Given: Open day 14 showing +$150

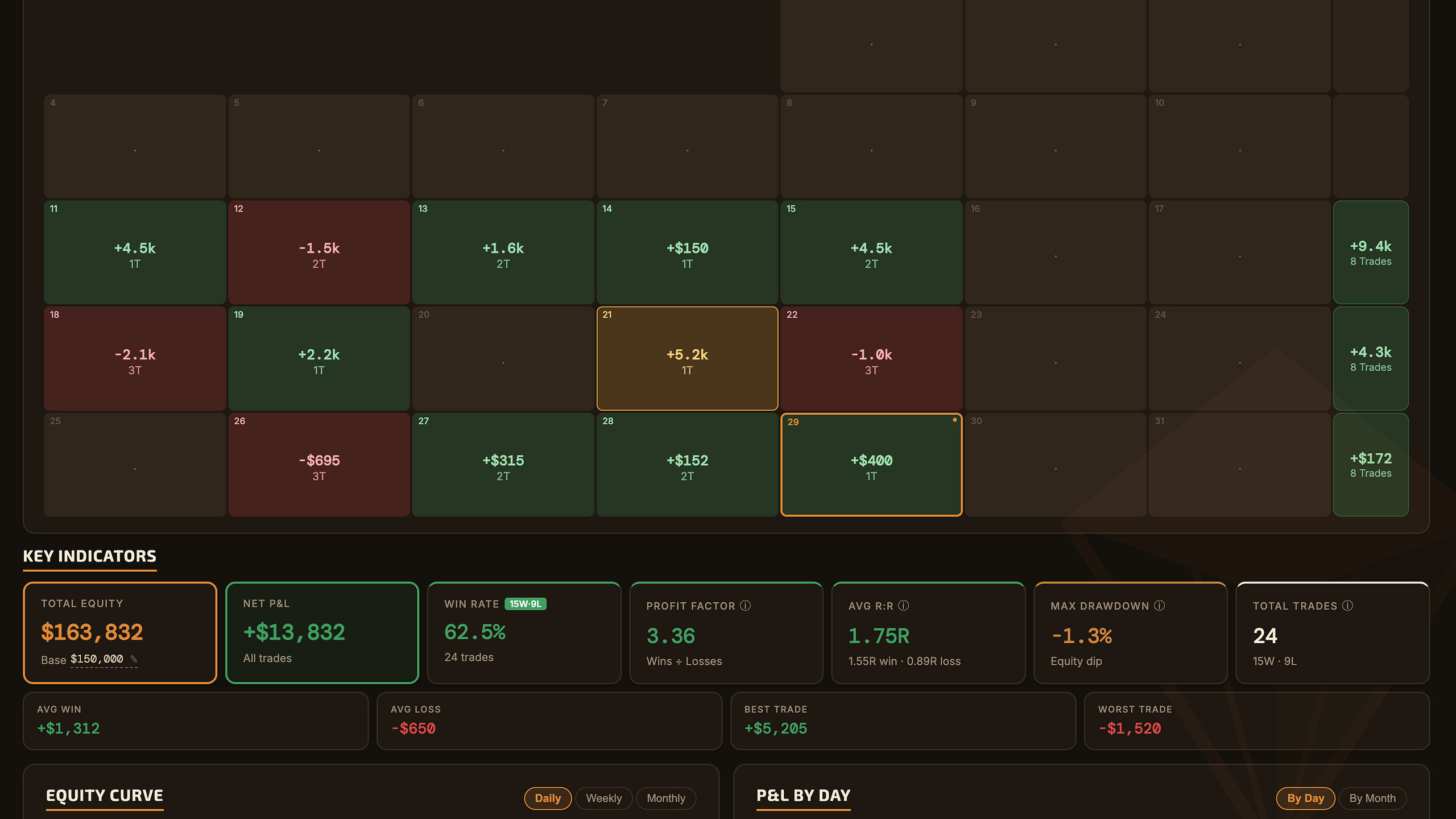Looking at the screenshot, I should [687, 252].
